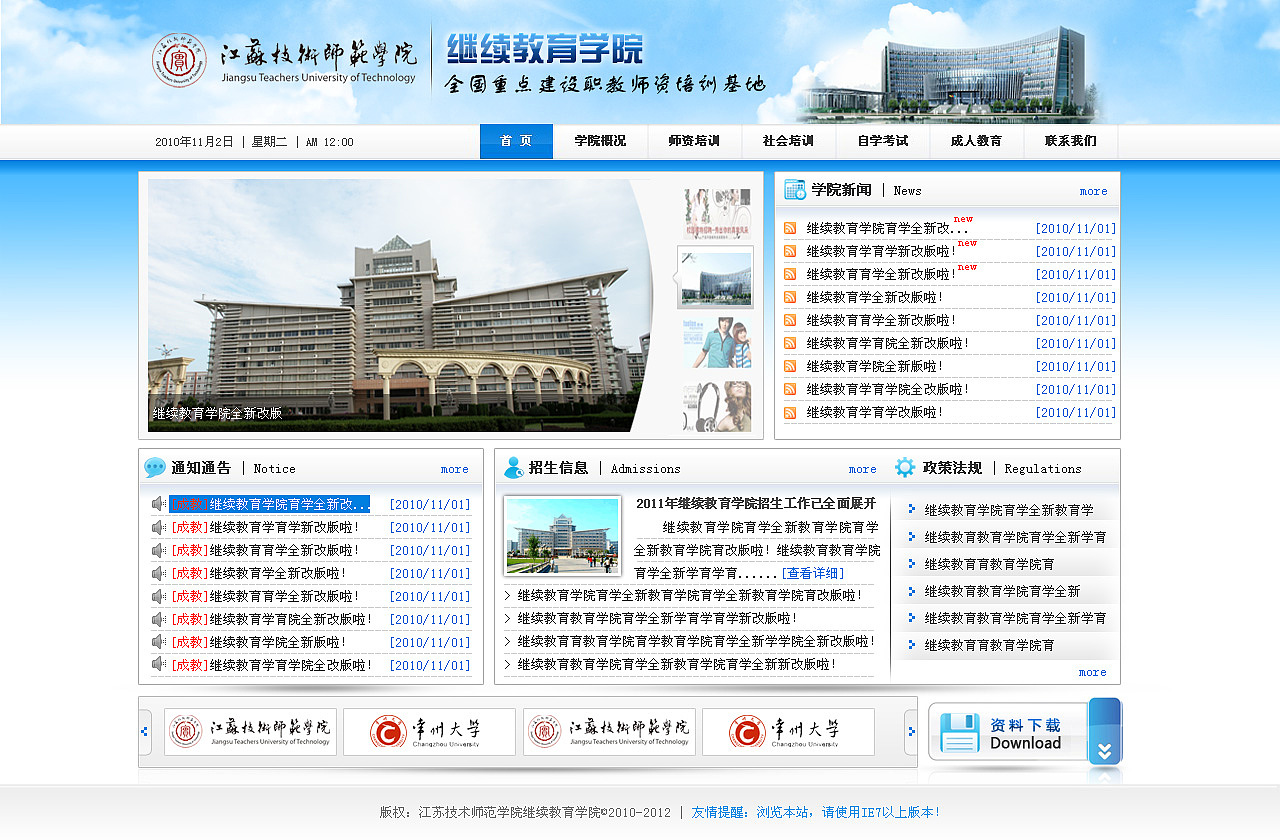Click the 学院新闻 calendar icon
Viewport: 1280px width, 840px height.
click(796, 188)
